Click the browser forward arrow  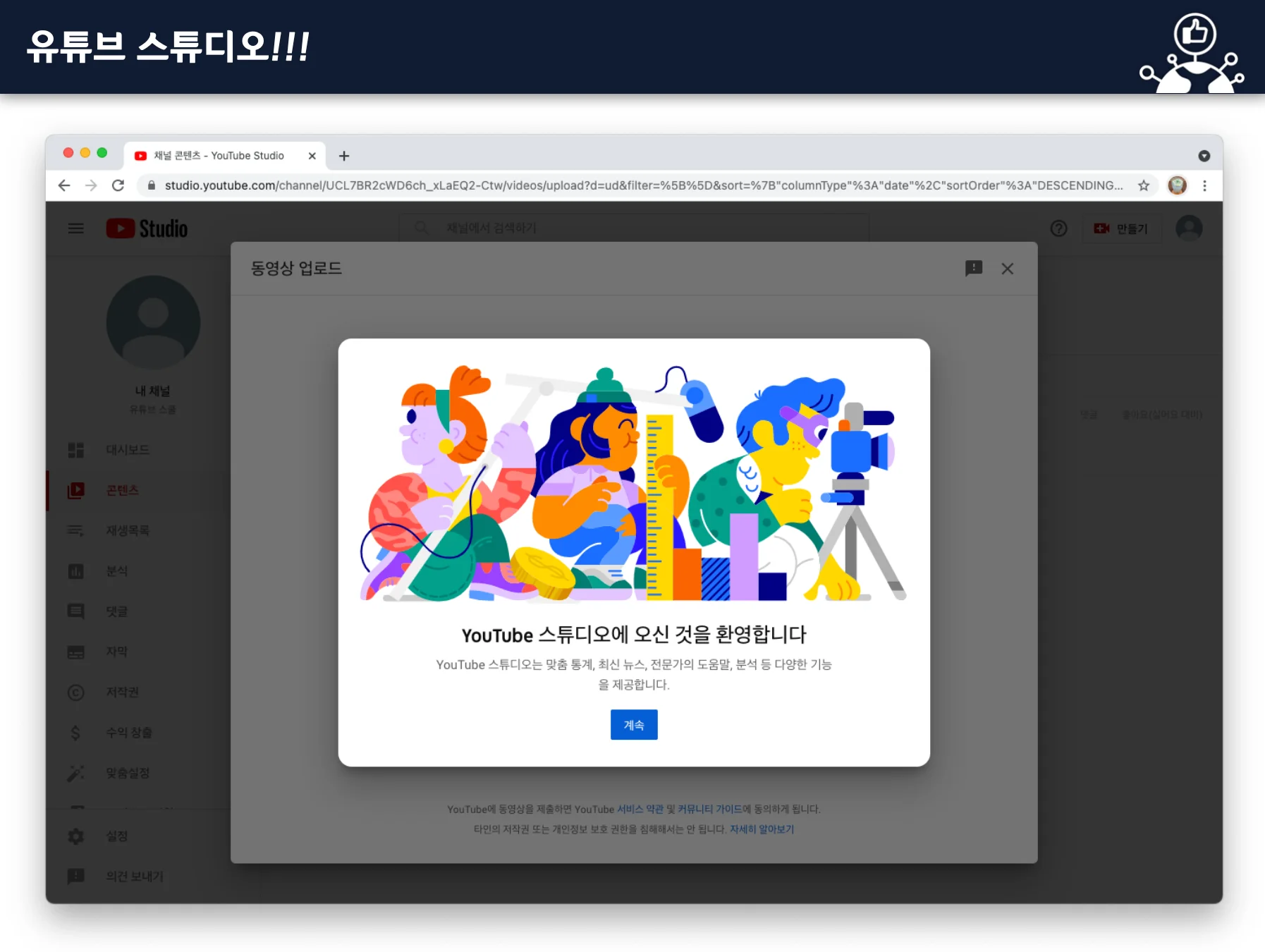tap(91, 185)
